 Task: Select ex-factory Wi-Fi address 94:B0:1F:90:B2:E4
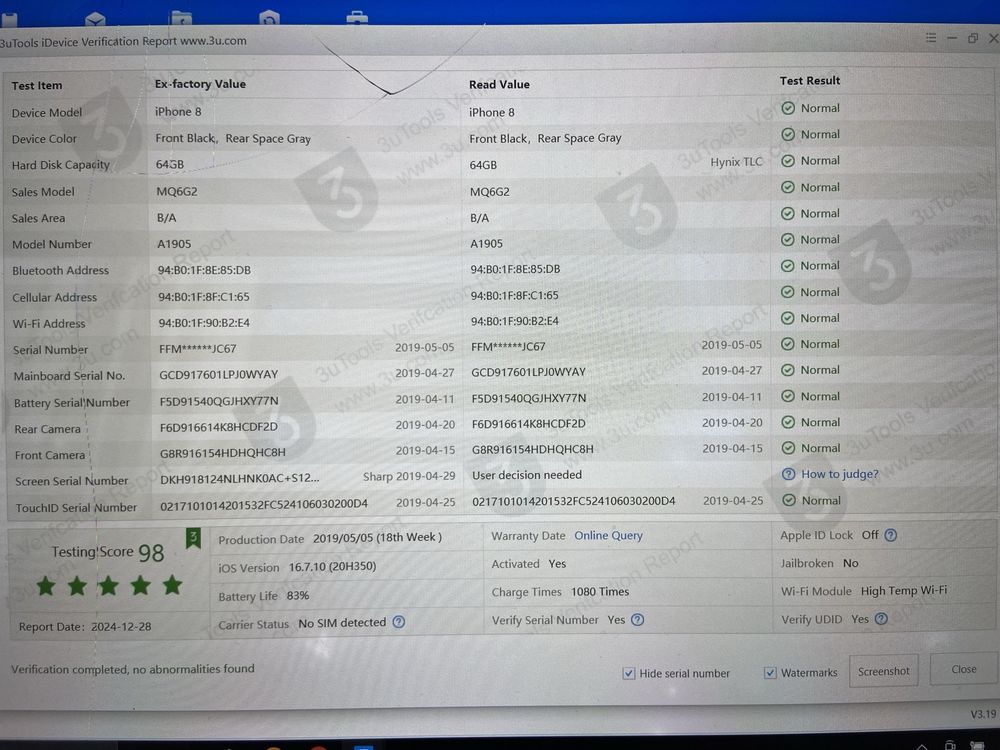pyautogui.click(x=204, y=323)
